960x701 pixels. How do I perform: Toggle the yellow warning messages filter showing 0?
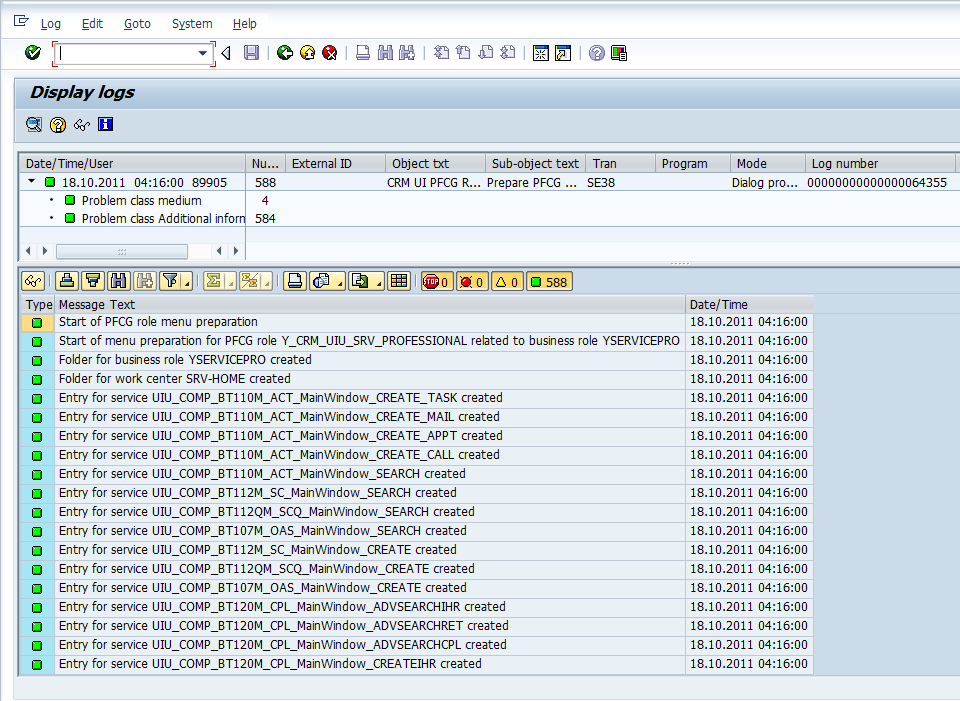point(507,282)
